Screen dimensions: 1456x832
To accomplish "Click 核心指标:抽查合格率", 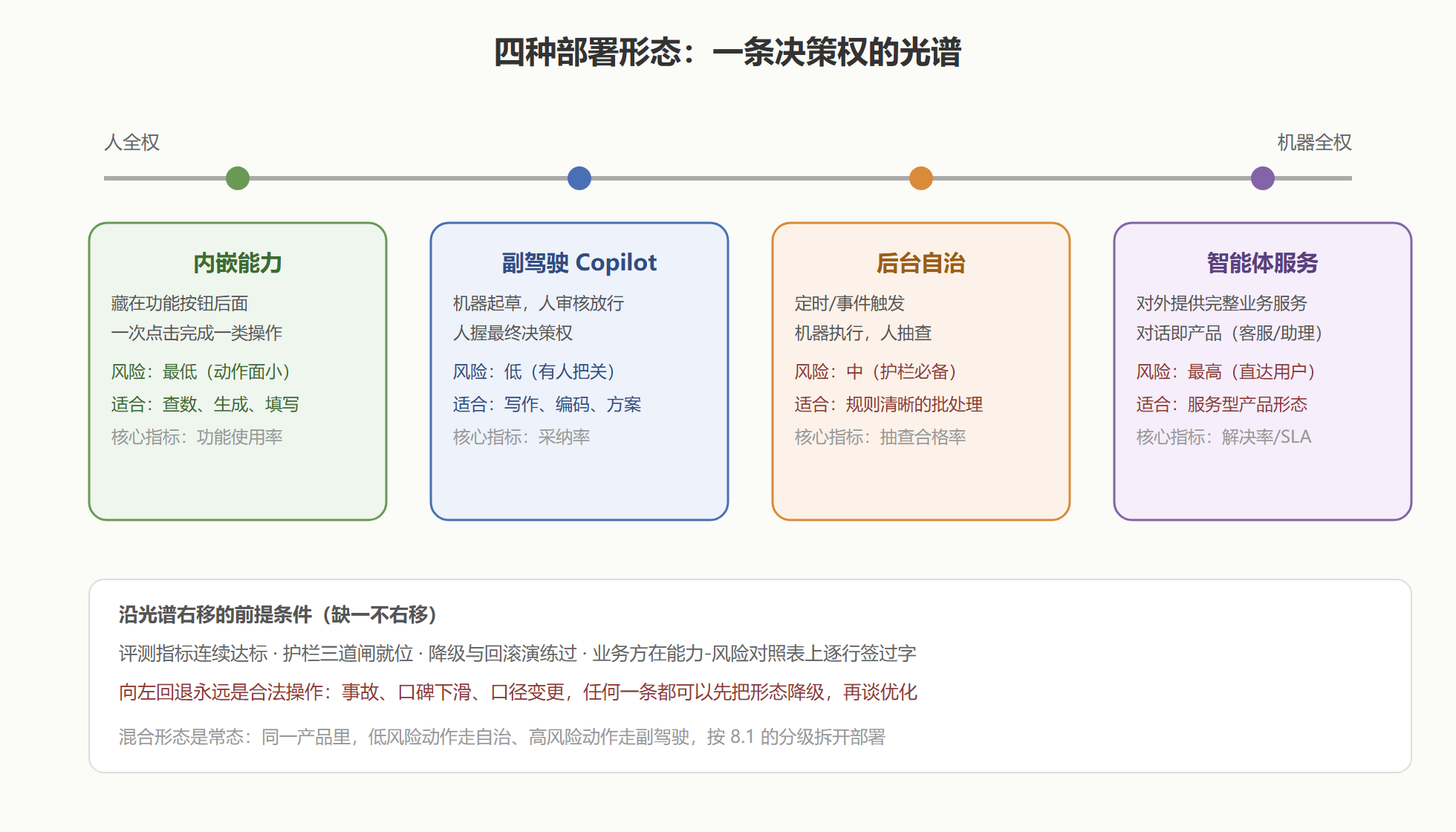I will 880,437.
